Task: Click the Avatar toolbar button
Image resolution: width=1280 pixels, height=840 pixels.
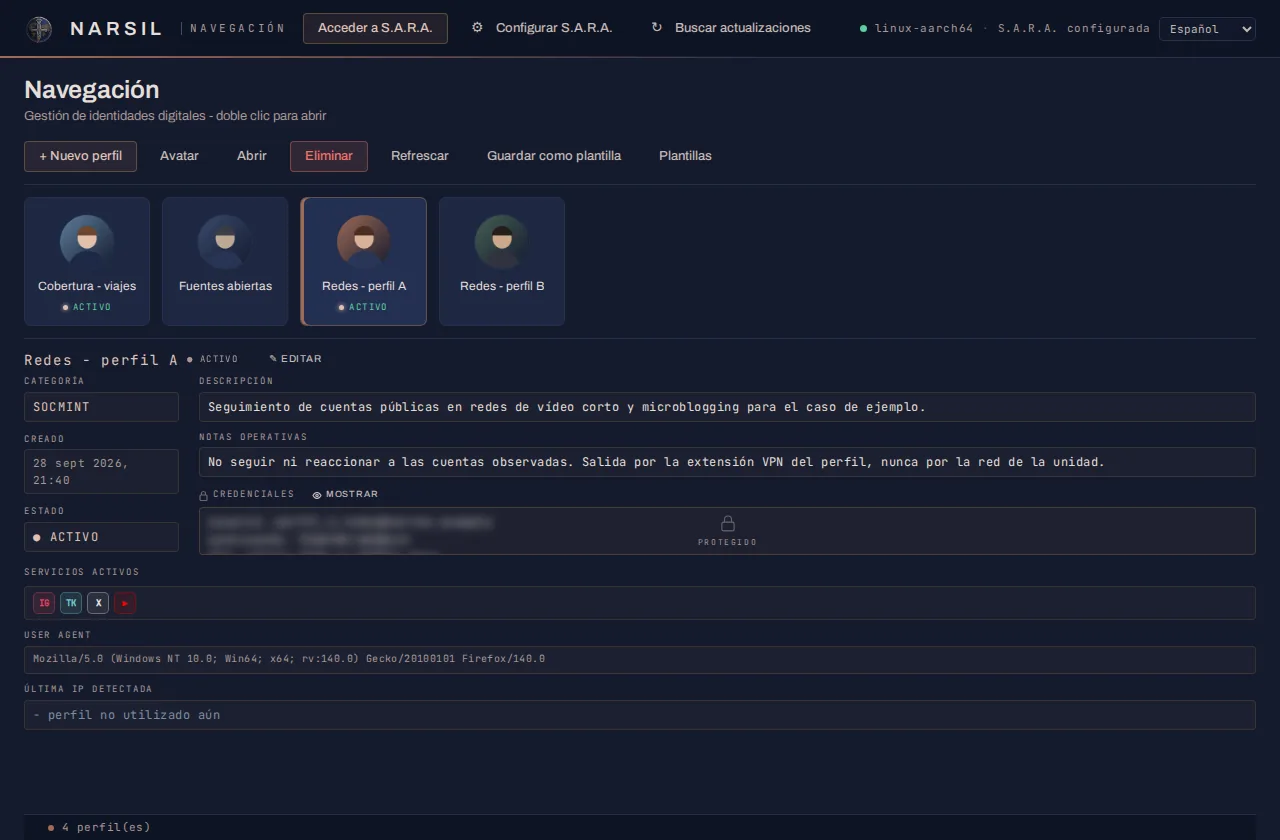Action: (x=180, y=156)
